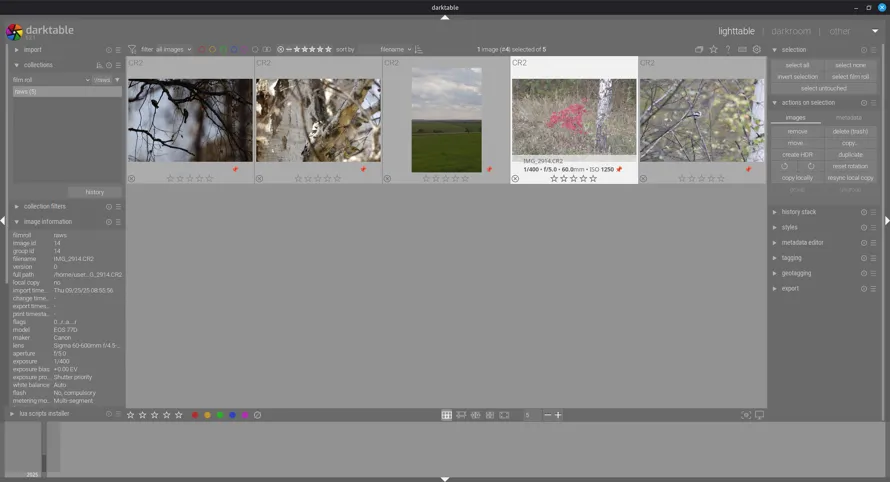Switch to the darkroom view
890x482 pixels.
[x=791, y=31]
